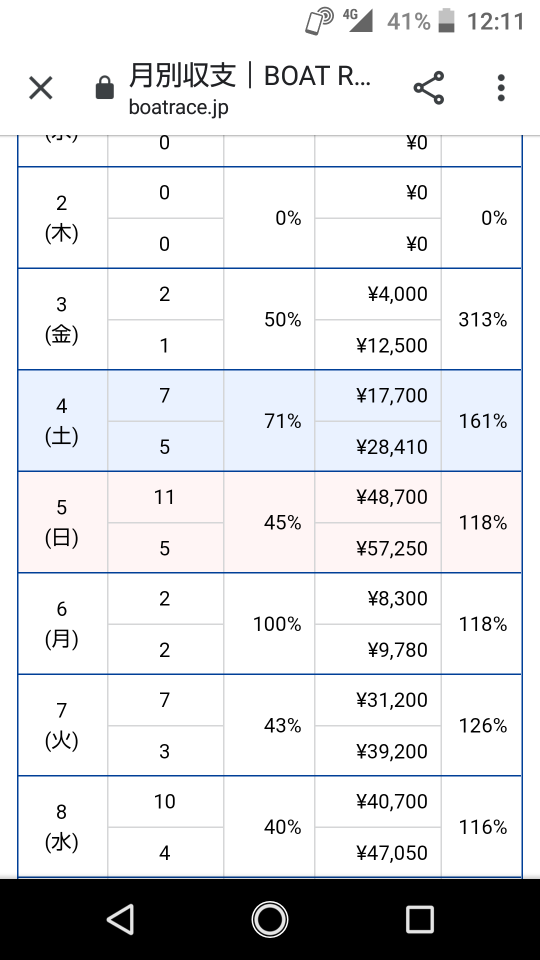Tap the 100% hit rate cell
The image size is (540, 960).
pyautogui.click(x=277, y=624)
